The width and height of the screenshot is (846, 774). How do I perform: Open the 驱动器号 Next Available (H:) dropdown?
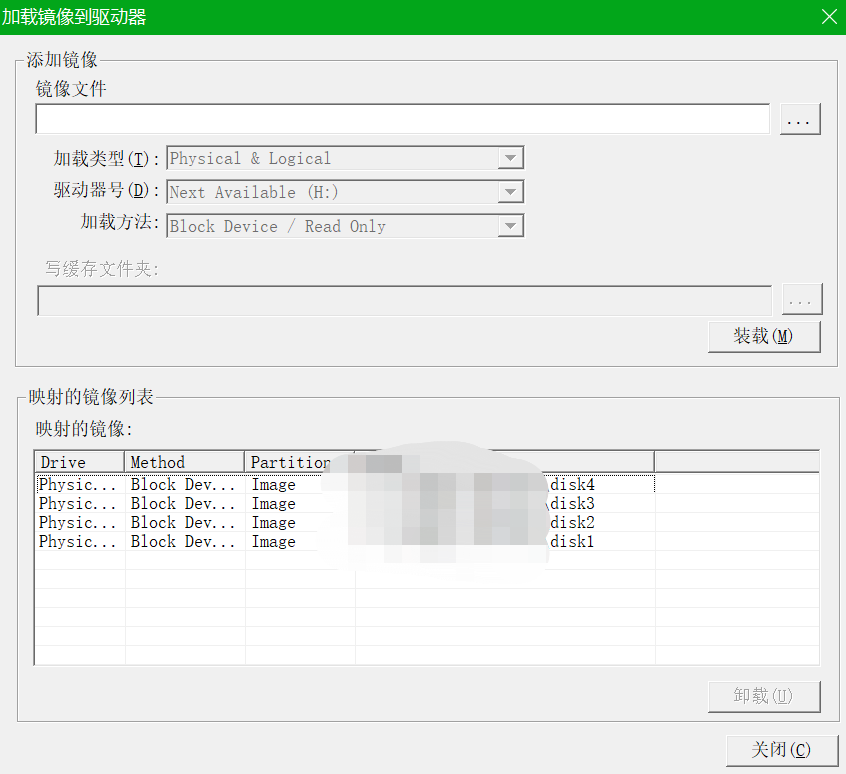click(345, 192)
